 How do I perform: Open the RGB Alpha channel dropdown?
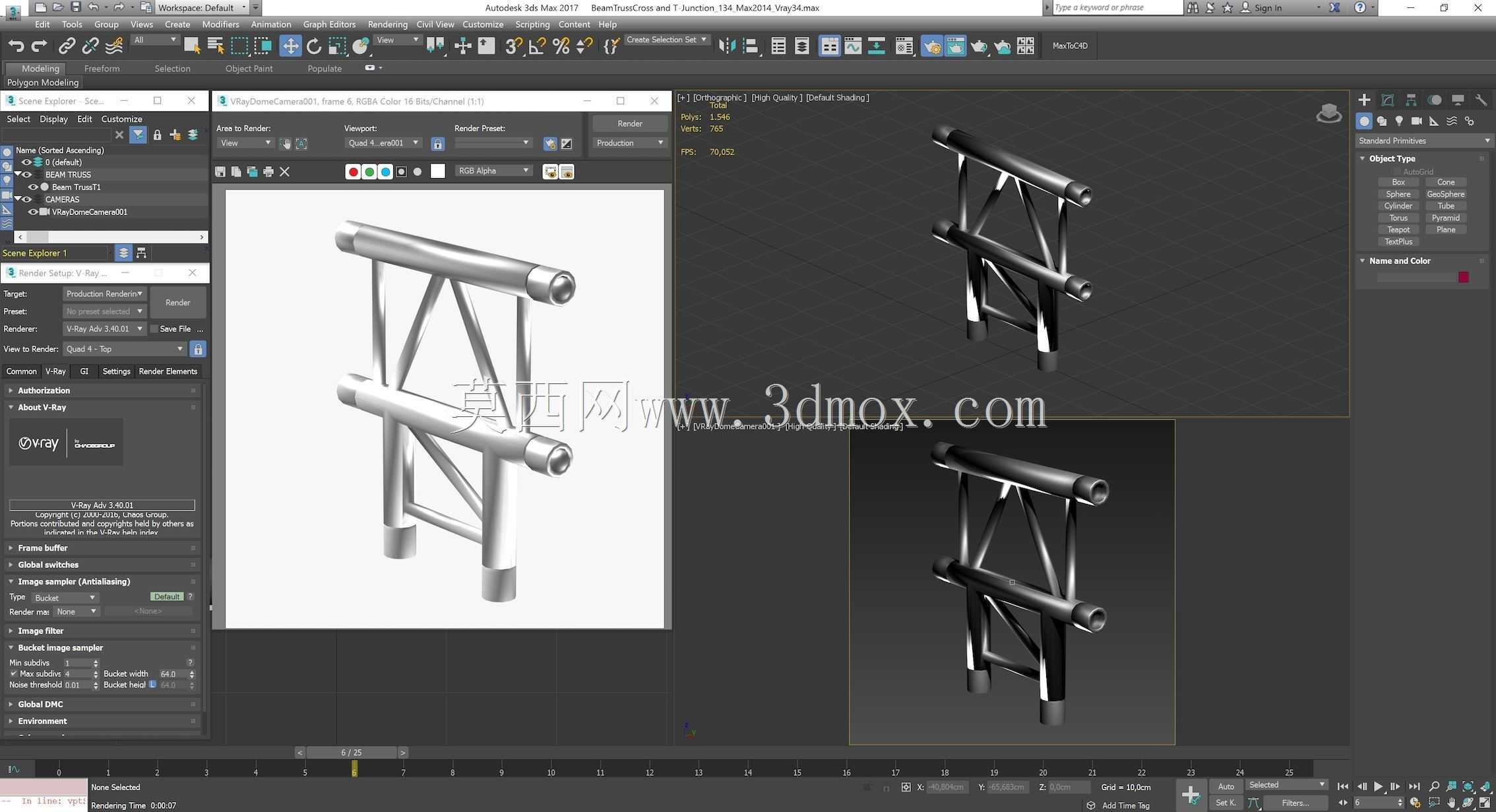[x=493, y=171]
